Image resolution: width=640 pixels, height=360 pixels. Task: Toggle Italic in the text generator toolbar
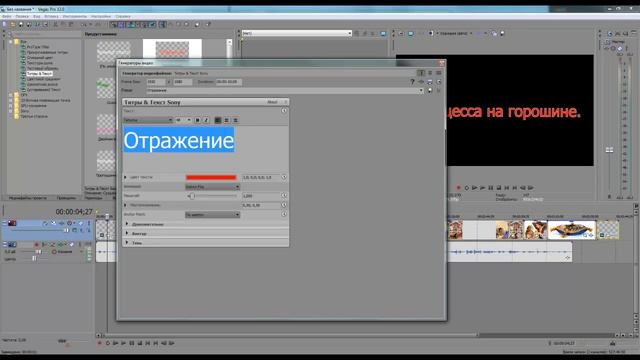pyautogui.click(x=206, y=120)
